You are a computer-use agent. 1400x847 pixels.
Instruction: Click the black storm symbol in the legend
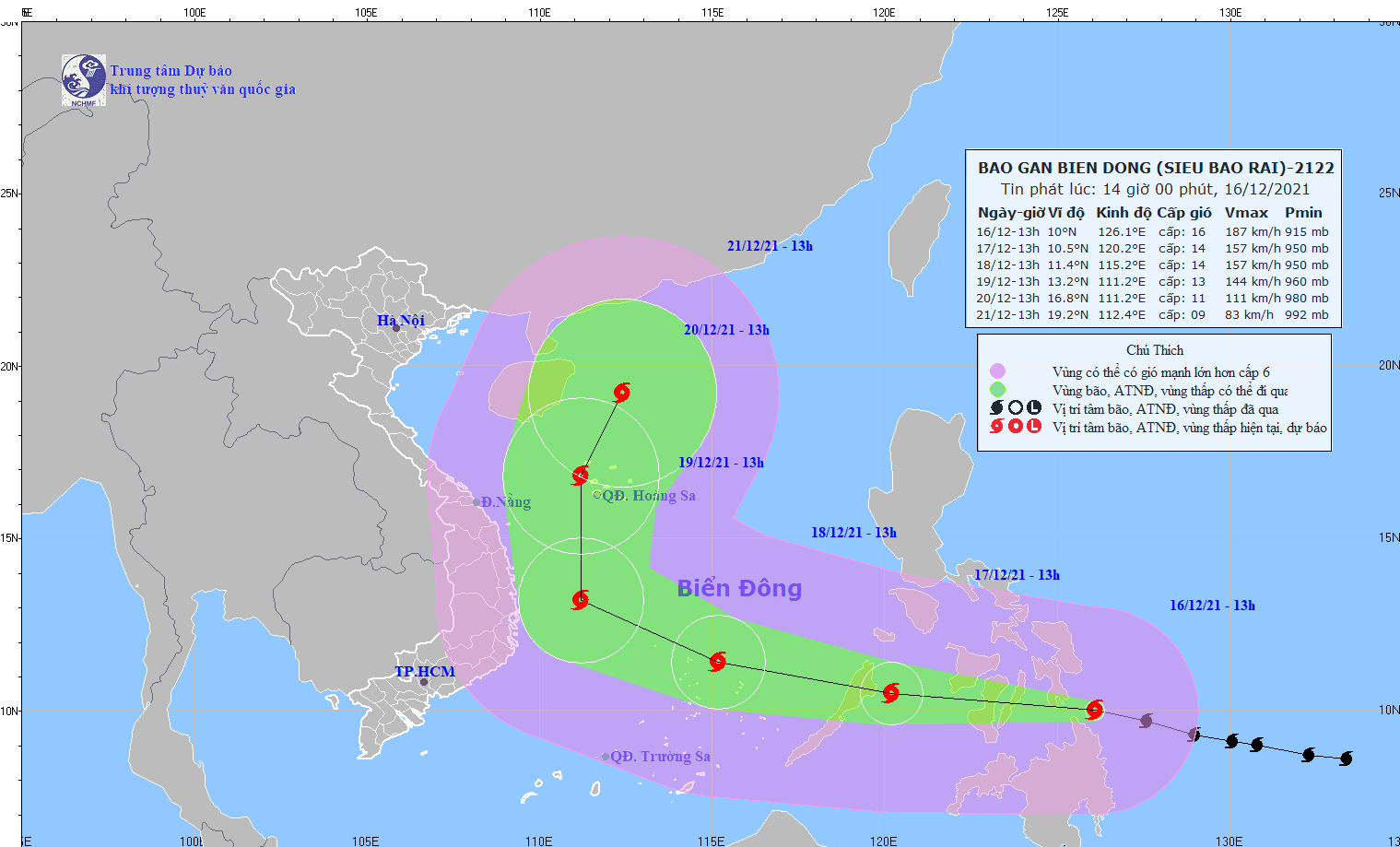(996, 407)
